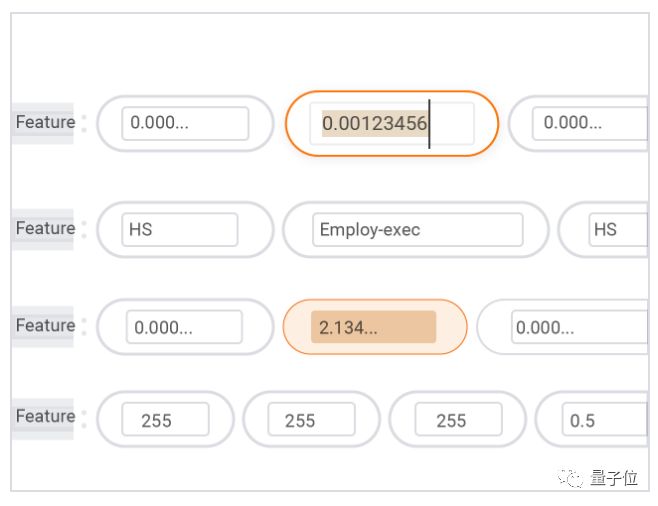
Task: Click the dots beside the top Feature label
Action: pos(84,123)
